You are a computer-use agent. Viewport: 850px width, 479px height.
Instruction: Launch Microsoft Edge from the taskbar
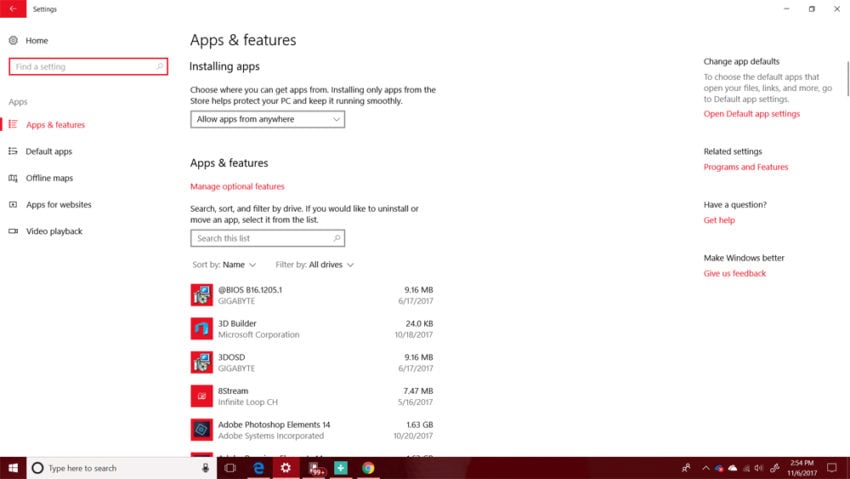259,468
